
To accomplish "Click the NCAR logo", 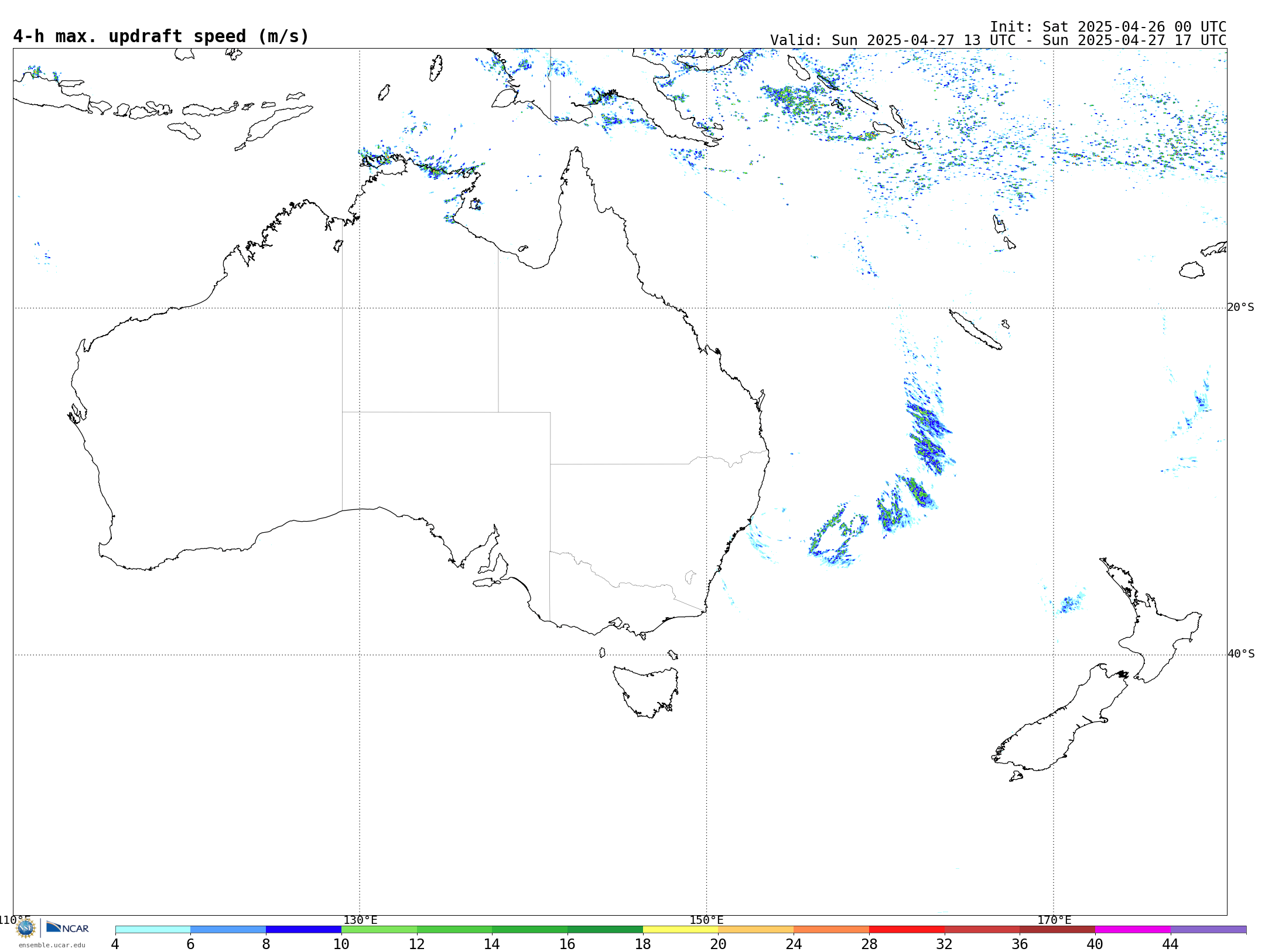I will (x=67, y=927).
